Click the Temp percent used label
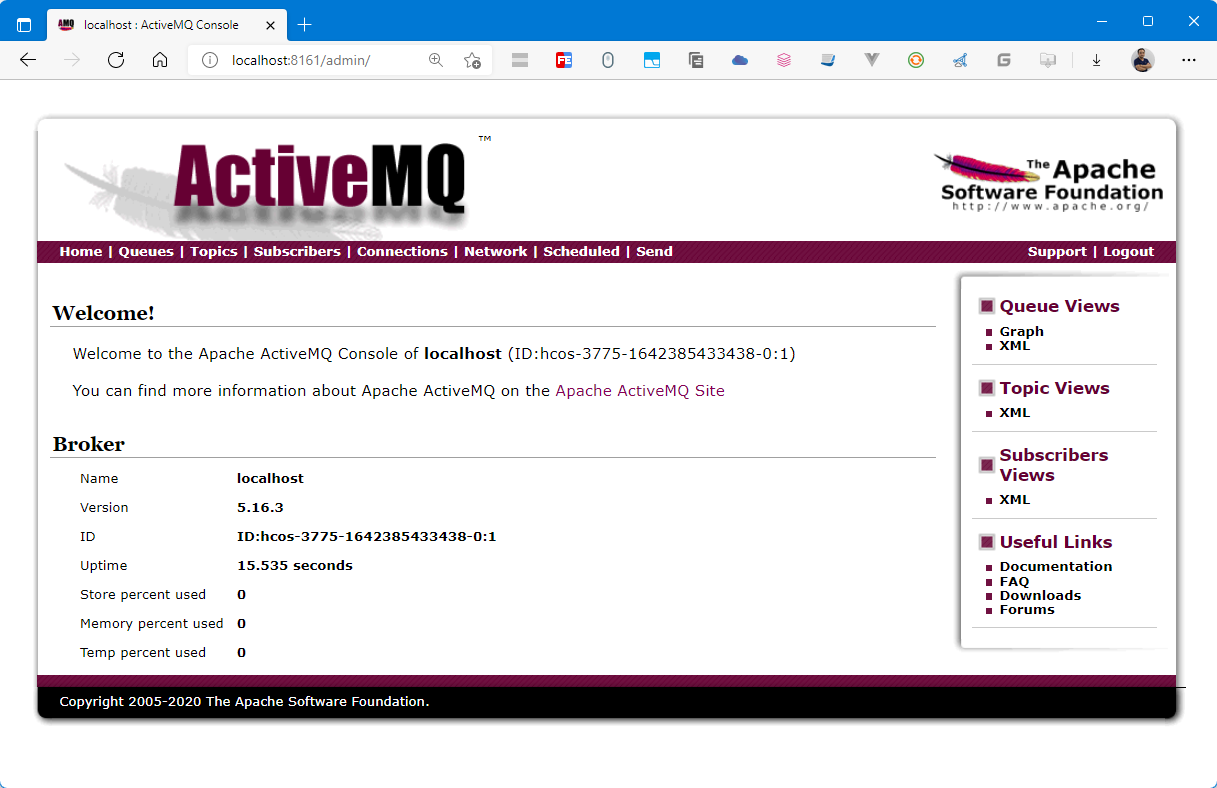Screen dimensions: 1217x788 coord(143,653)
